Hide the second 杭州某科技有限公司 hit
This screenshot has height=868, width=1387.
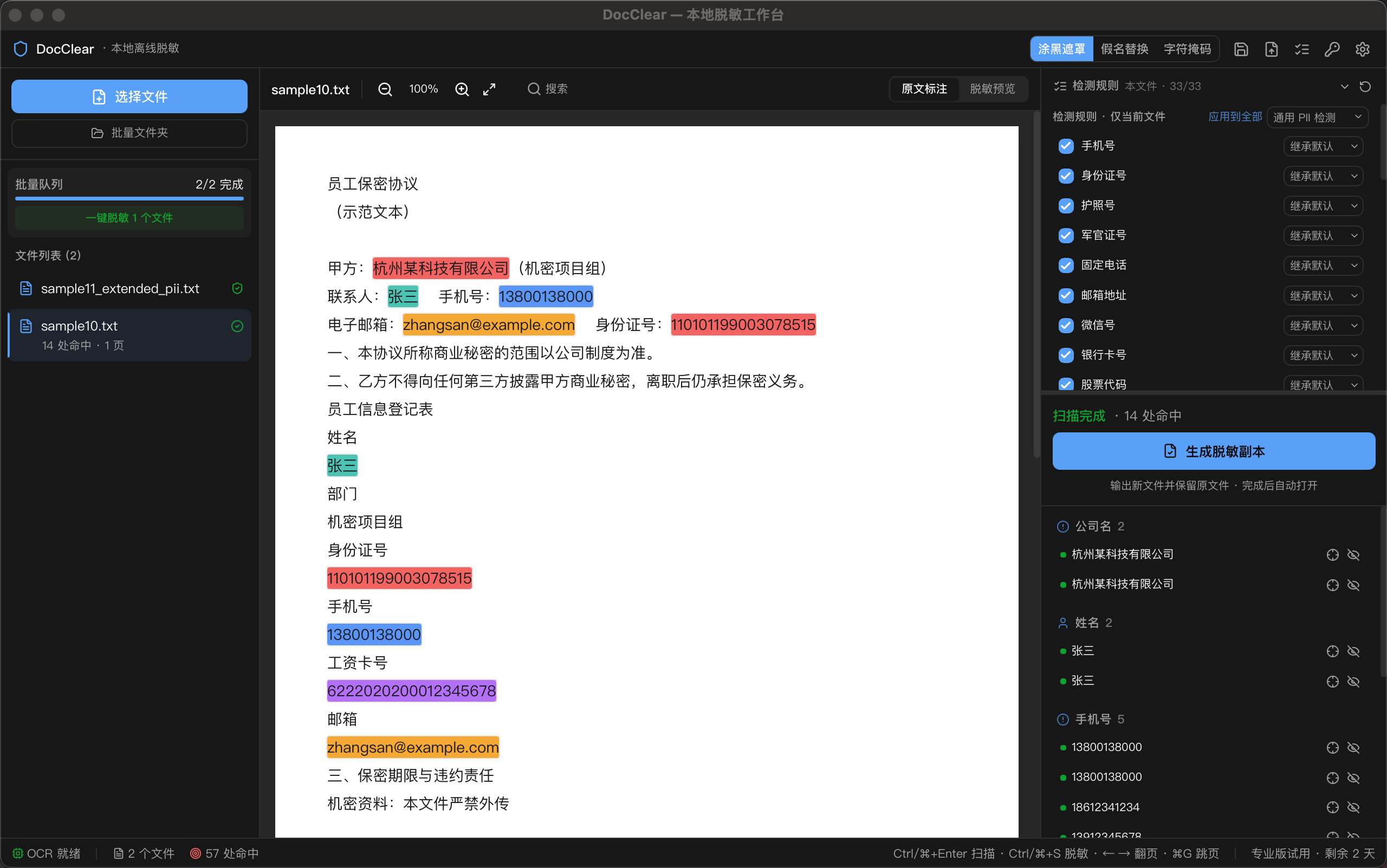pos(1353,585)
